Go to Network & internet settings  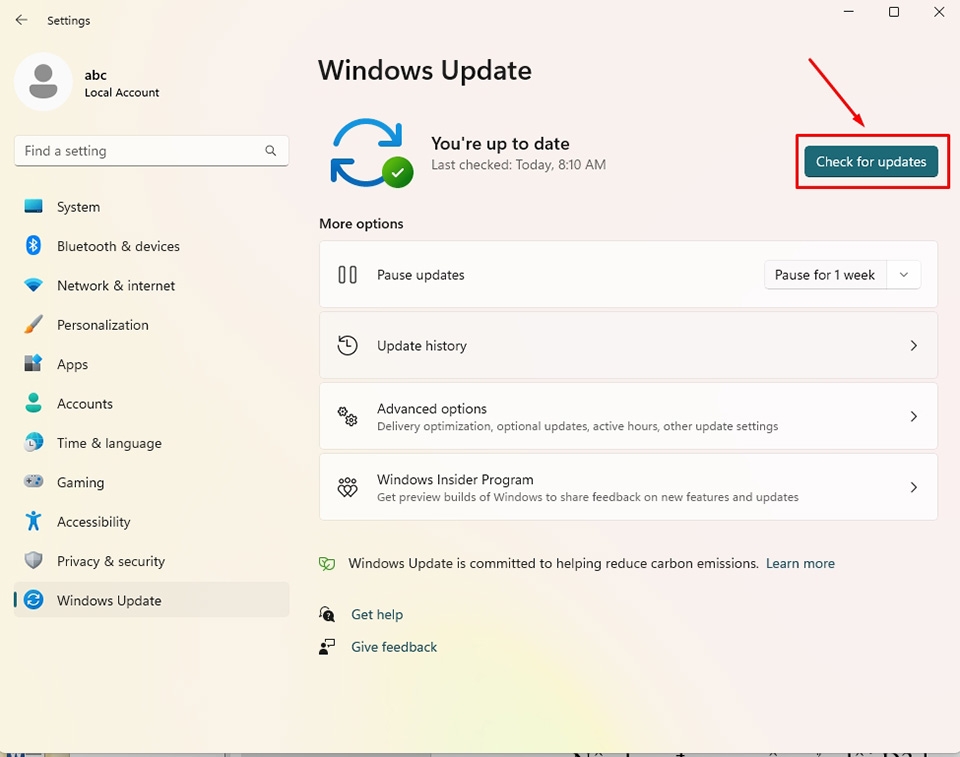pyautogui.click(x=151, y=285)
